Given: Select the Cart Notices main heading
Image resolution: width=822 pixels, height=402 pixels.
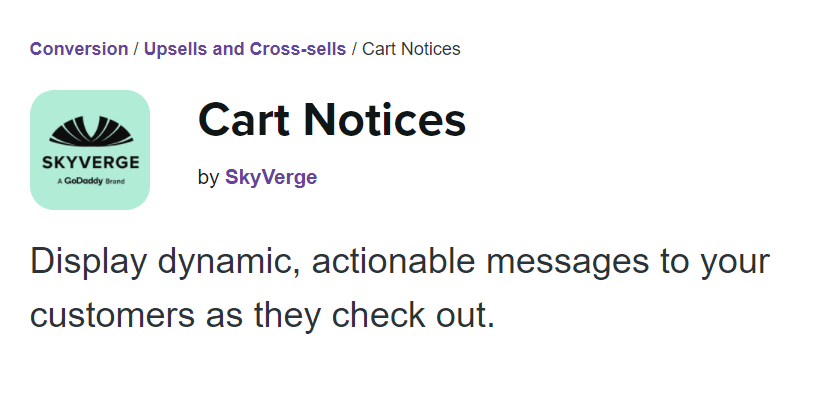Looking at the screenshot, I should (332, 119).
